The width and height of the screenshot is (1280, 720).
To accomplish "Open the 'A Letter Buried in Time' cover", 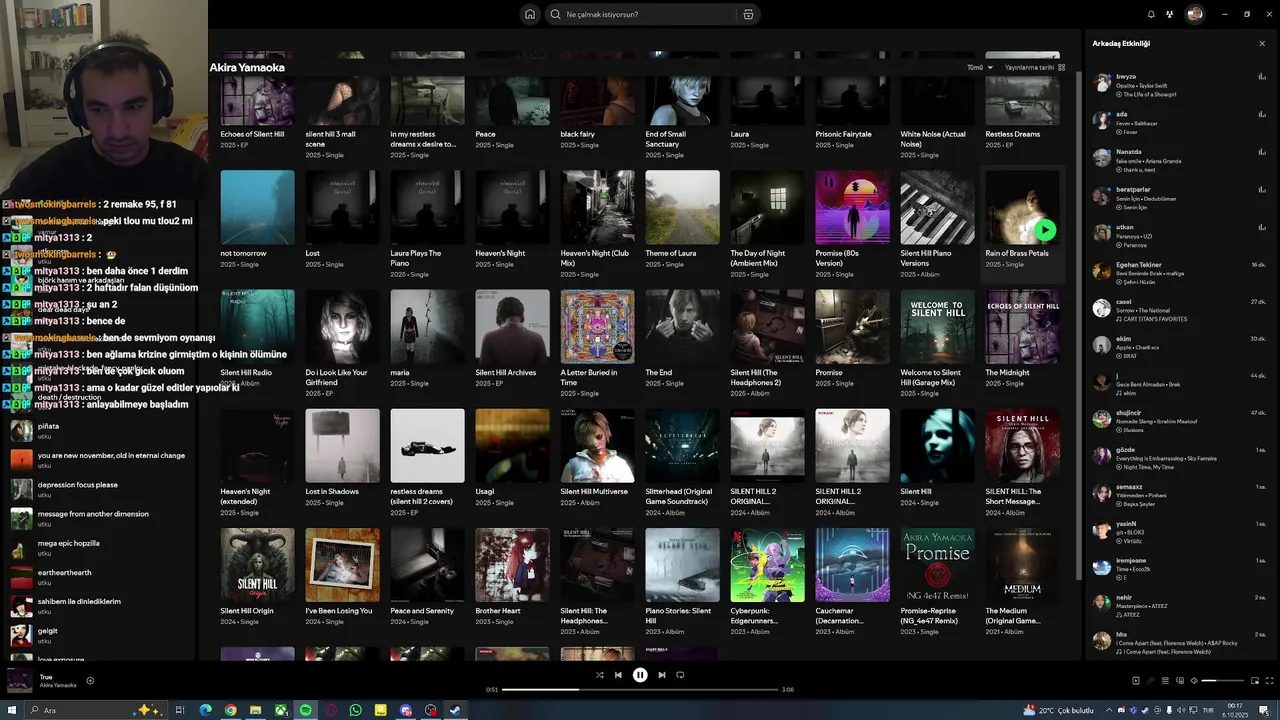I will click(x=597, y=326).
